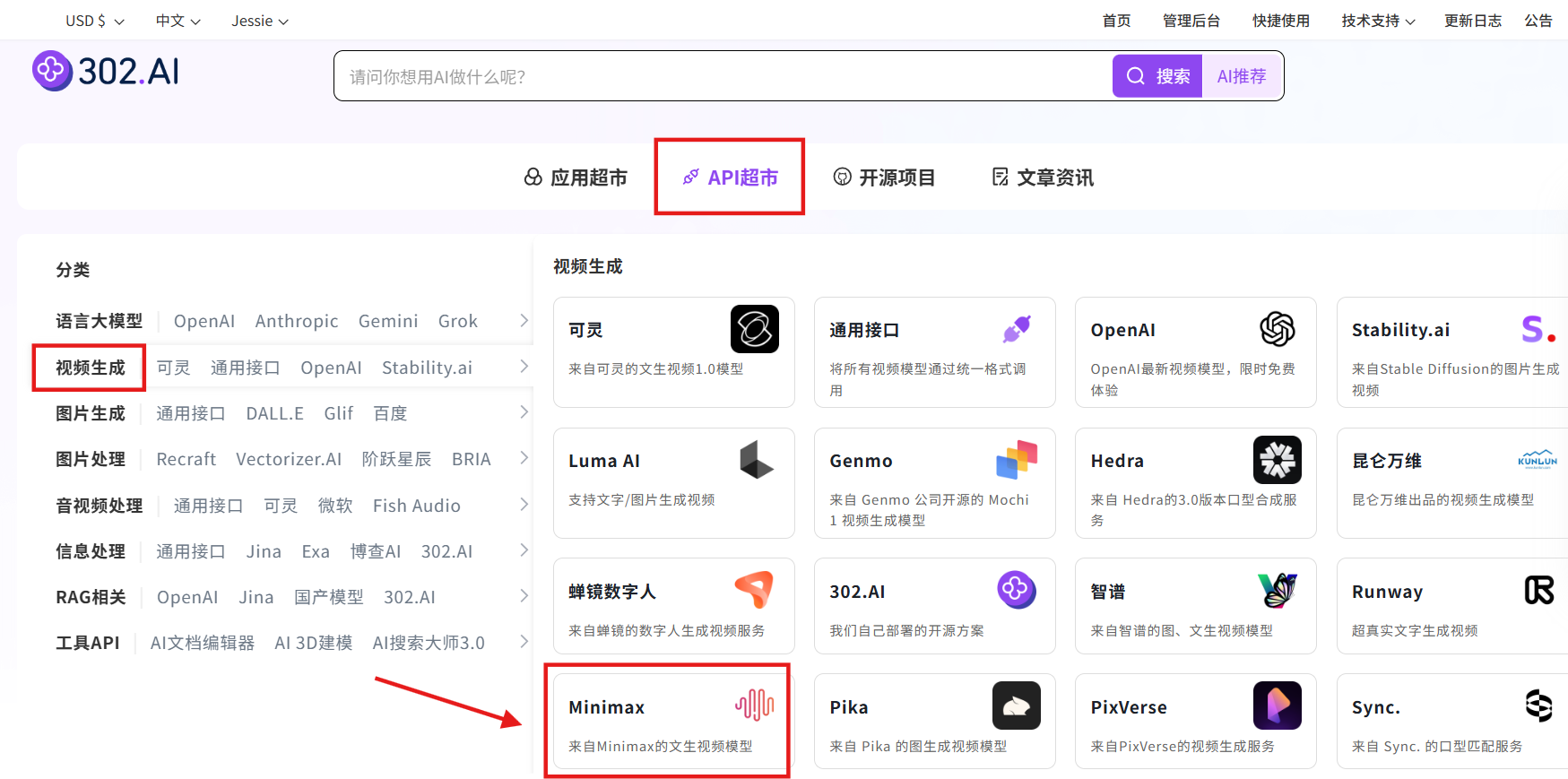Image resolution: width=1568 pixels, height=779 pixels.
Task: Open the Fish Audio link
Action: [x=417, y=506]
